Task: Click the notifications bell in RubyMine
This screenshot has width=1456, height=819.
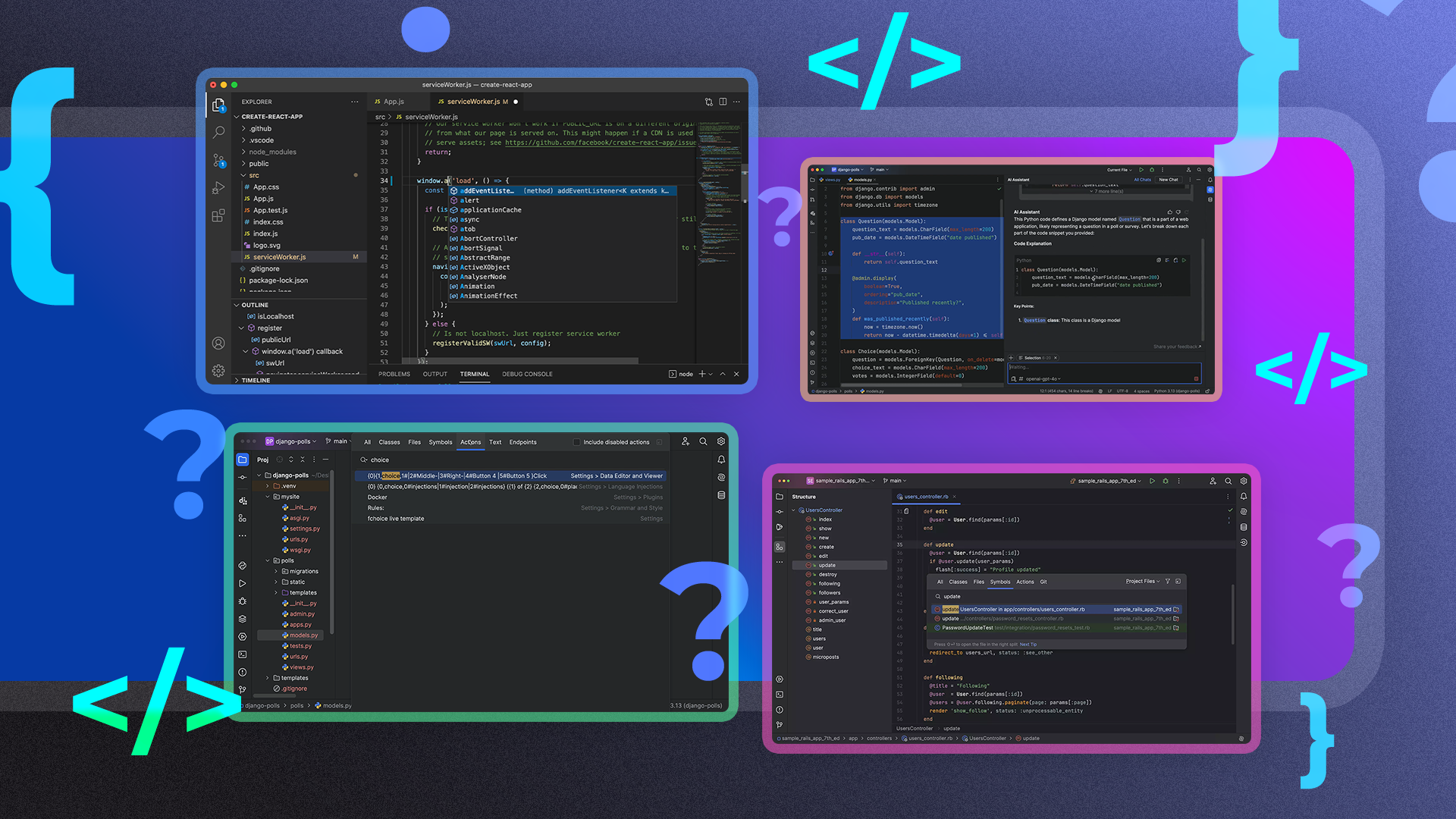Action: point(1243,496)
